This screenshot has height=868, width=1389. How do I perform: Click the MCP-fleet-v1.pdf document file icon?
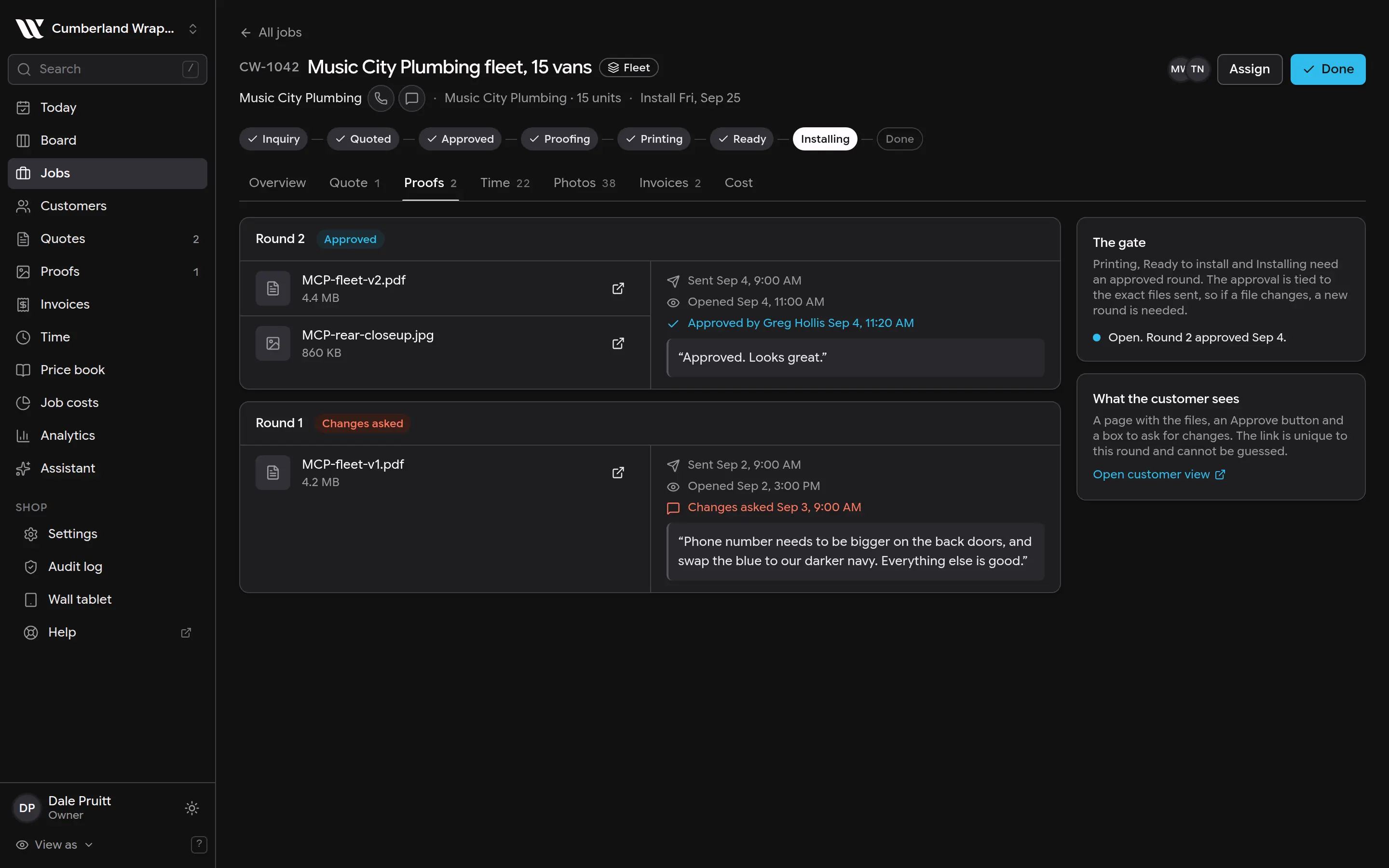tap(272, 473)
